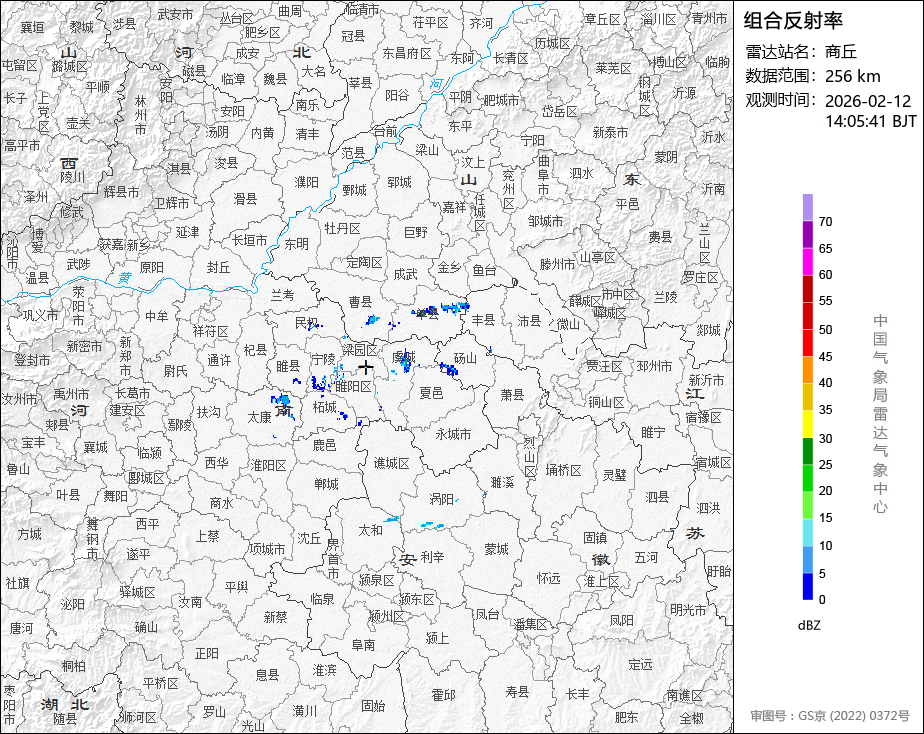Click the 兰考 county label
The image size is (924, 734).
[282, 295]
